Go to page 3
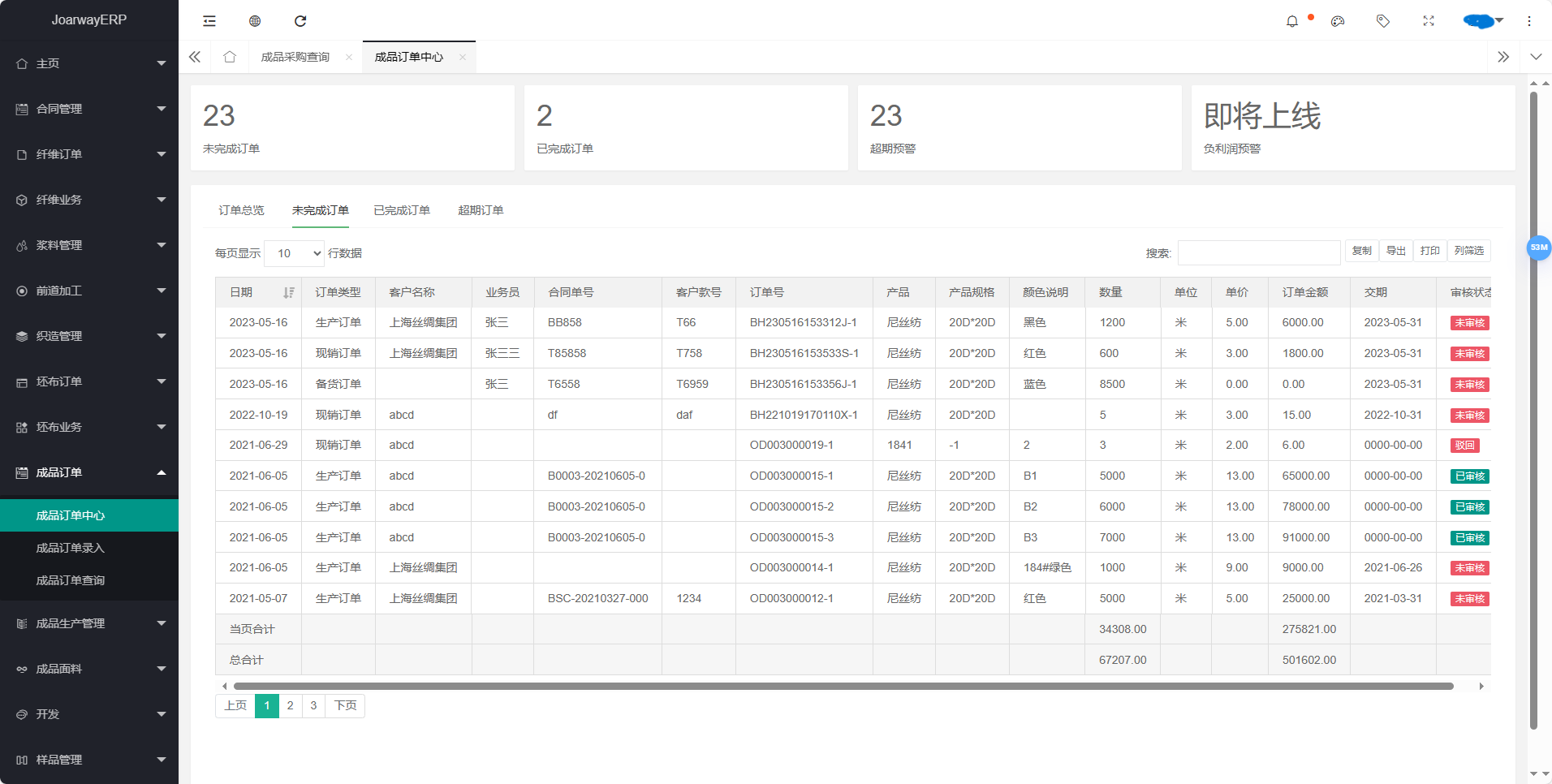Image resolution: width=1552 pixels, height=784 pixels. click(x=313, y=705)
